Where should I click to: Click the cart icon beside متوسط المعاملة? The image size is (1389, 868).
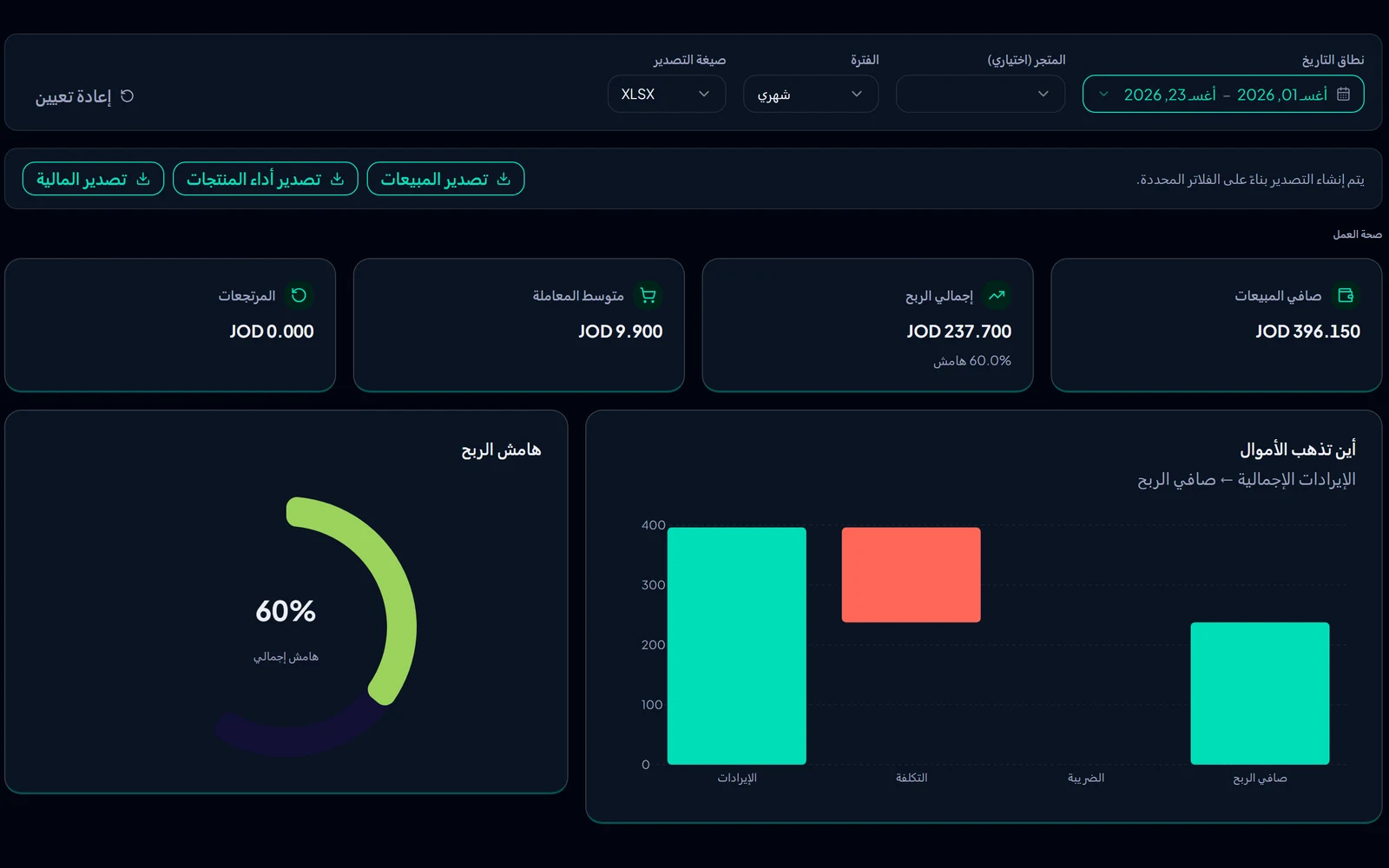[x=648, y=295]
